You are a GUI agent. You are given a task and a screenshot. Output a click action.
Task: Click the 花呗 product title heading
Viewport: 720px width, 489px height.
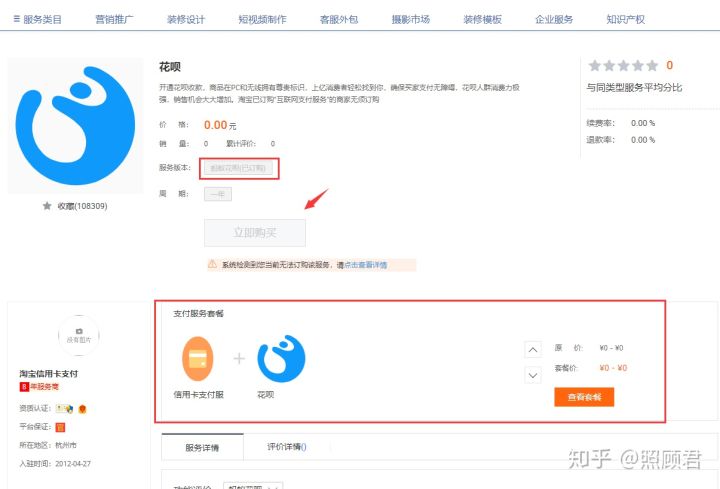170,67
